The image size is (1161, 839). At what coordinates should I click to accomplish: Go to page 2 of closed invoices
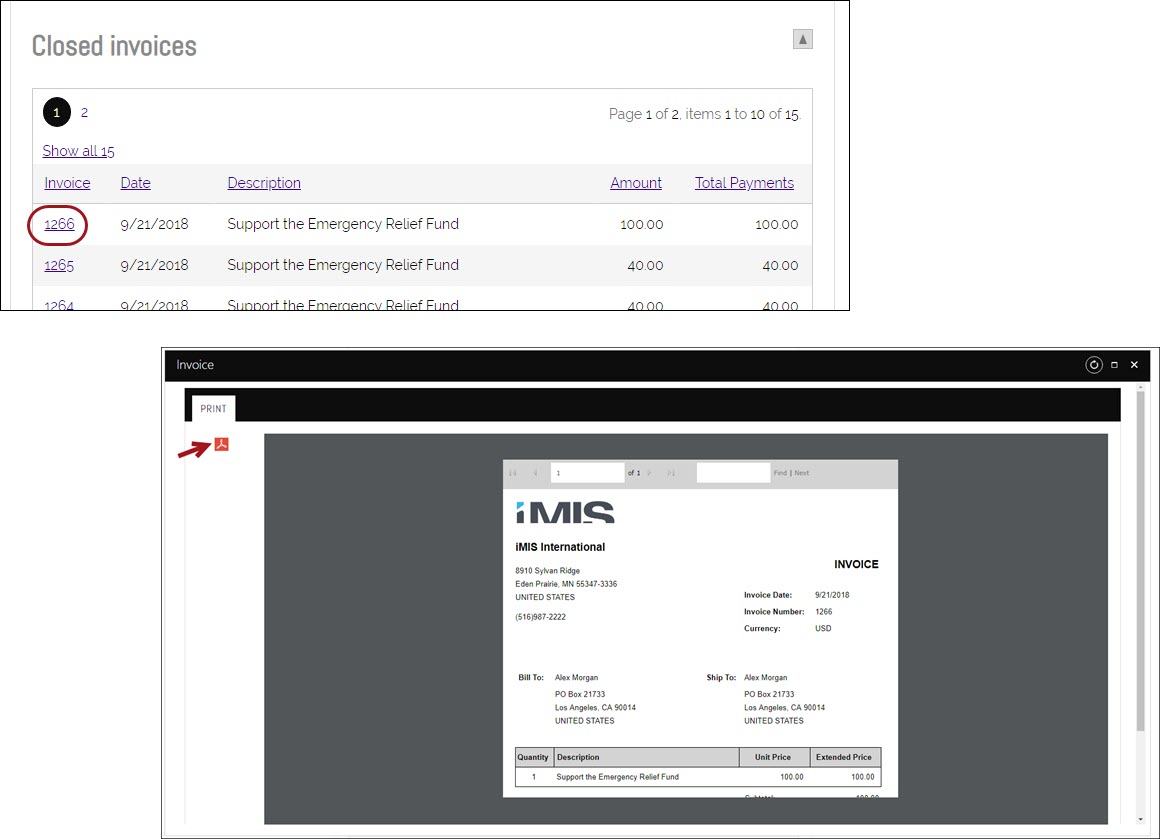coord(84,113)
